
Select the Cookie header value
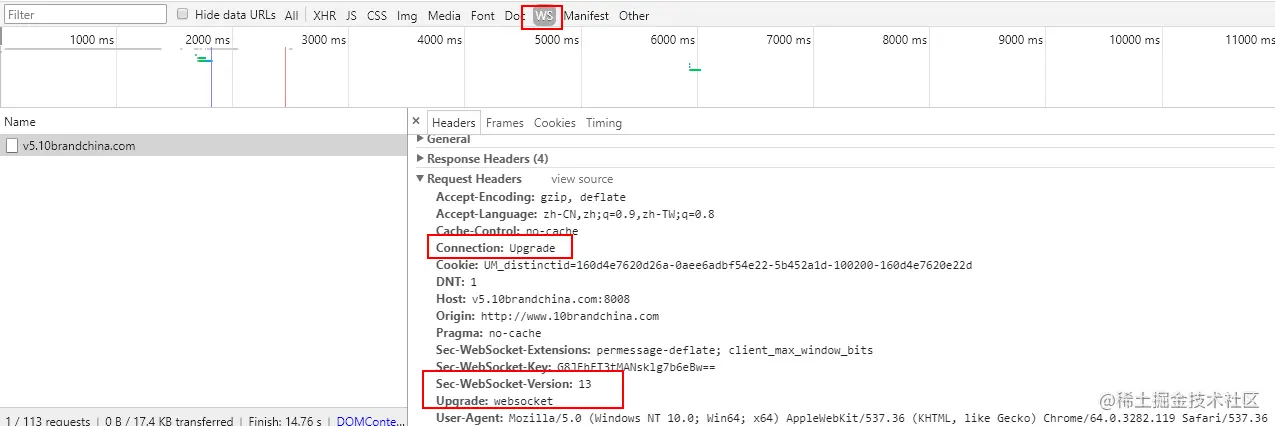click(728, 265)
